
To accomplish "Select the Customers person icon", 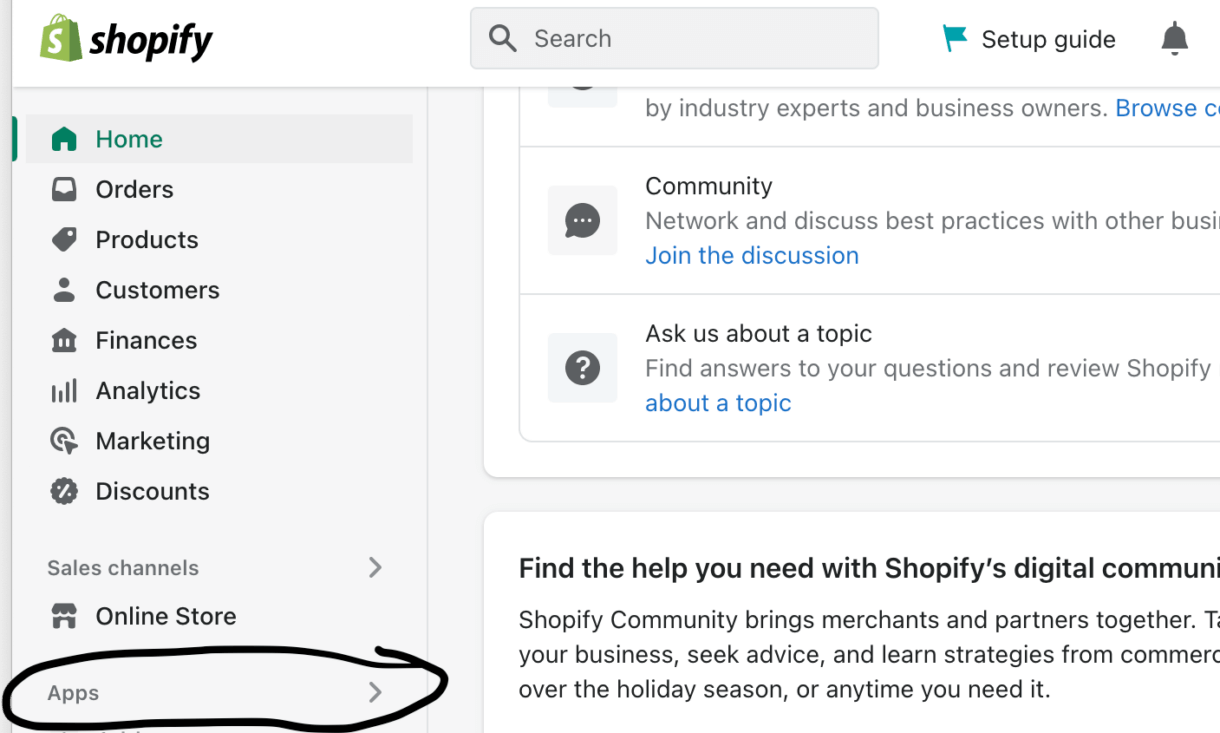I will [64, 289].
